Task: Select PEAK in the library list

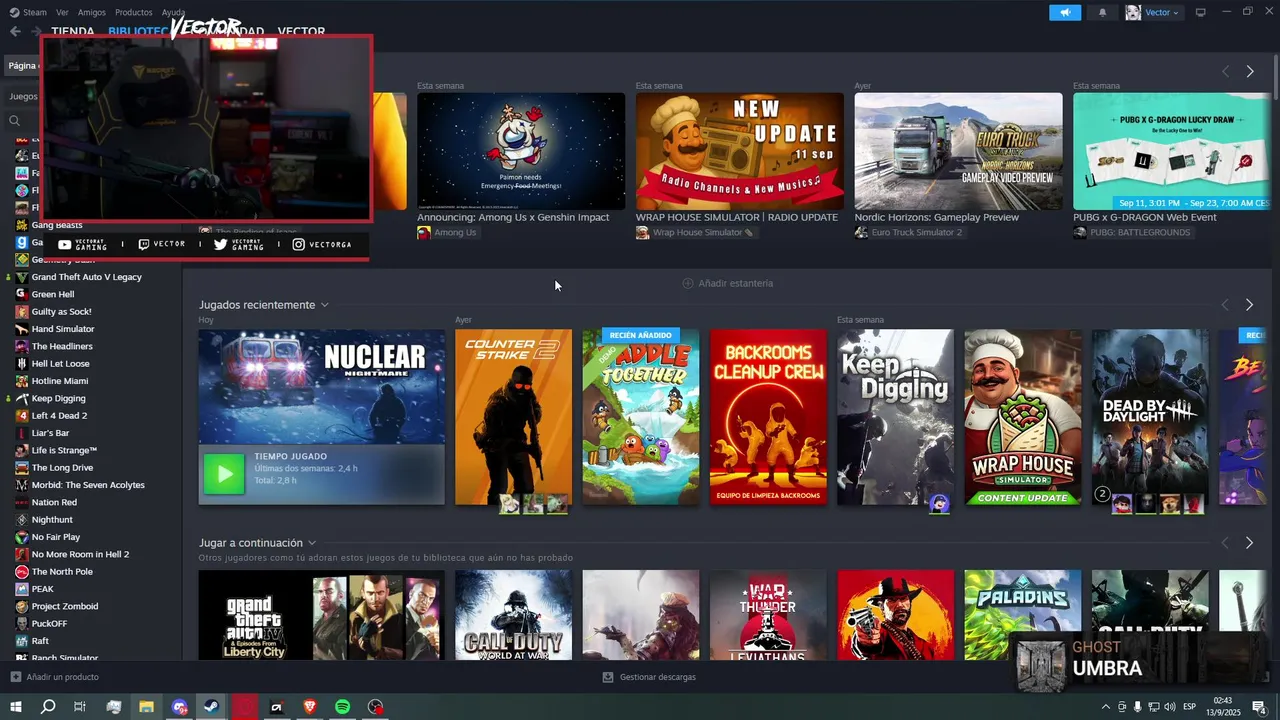Action: [x=42, y=589]
